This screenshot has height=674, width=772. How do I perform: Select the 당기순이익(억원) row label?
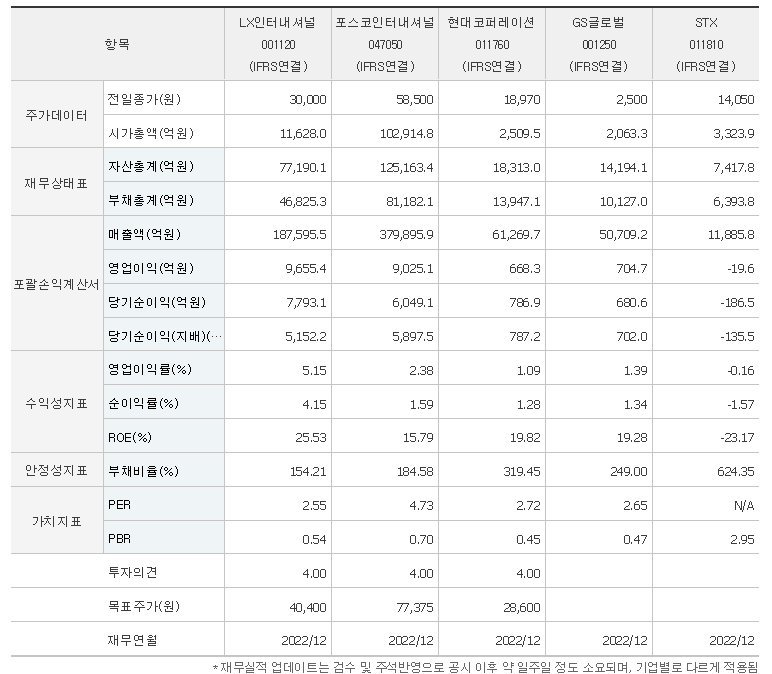pyautogui.click(x=157, y=302)
